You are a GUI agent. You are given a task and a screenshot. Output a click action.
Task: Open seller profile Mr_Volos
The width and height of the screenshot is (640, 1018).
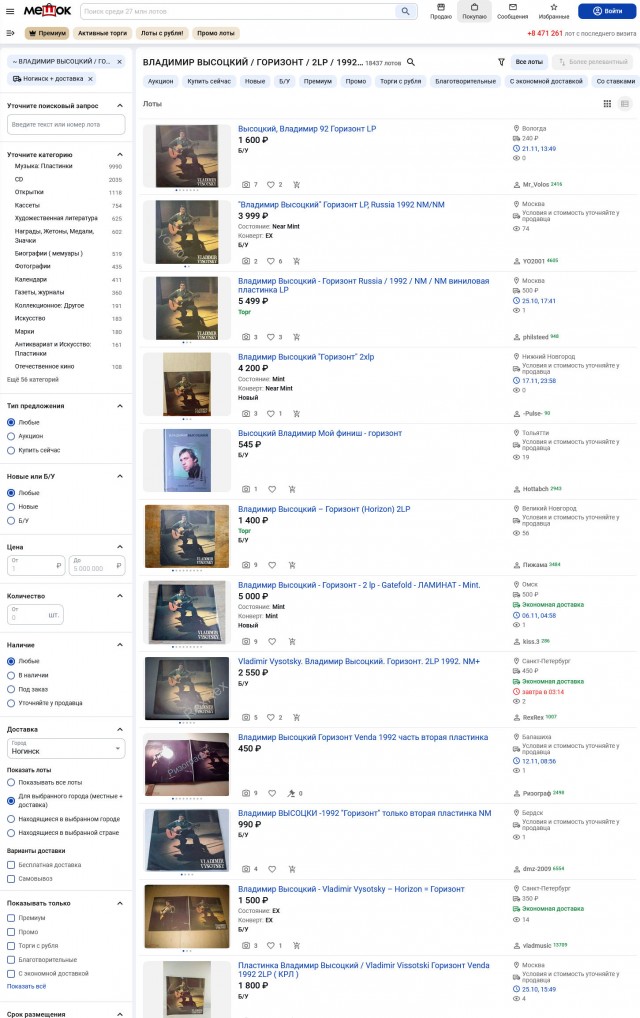[536, 184]
